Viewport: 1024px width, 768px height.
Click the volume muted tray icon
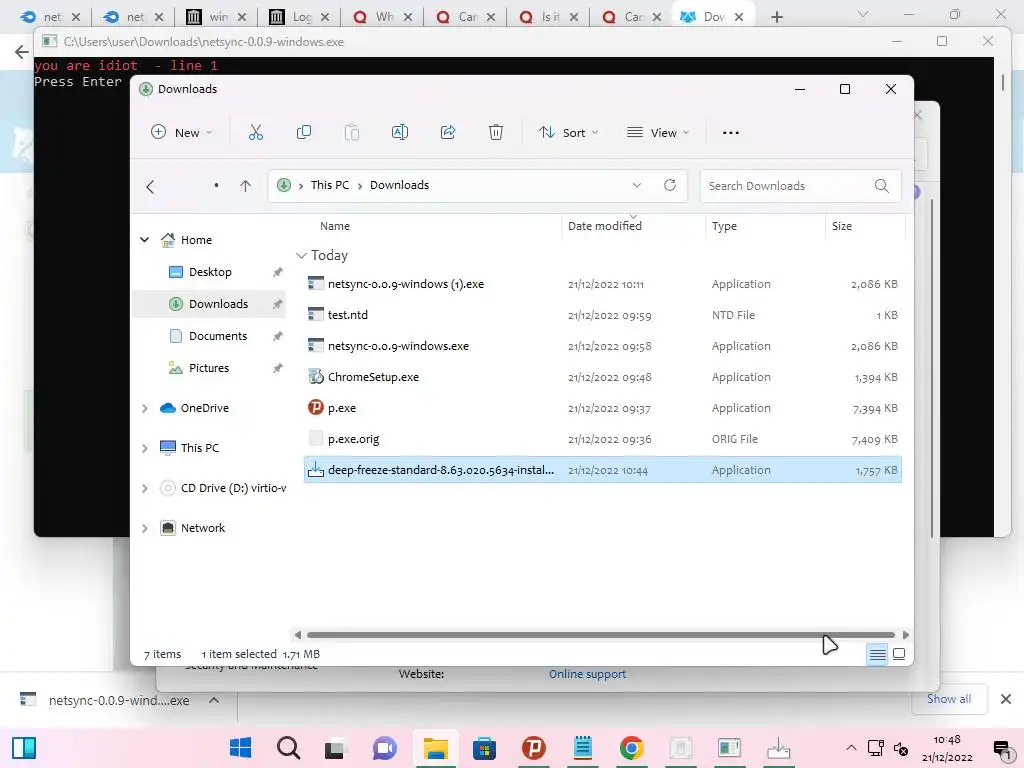(x=901, y=749)
